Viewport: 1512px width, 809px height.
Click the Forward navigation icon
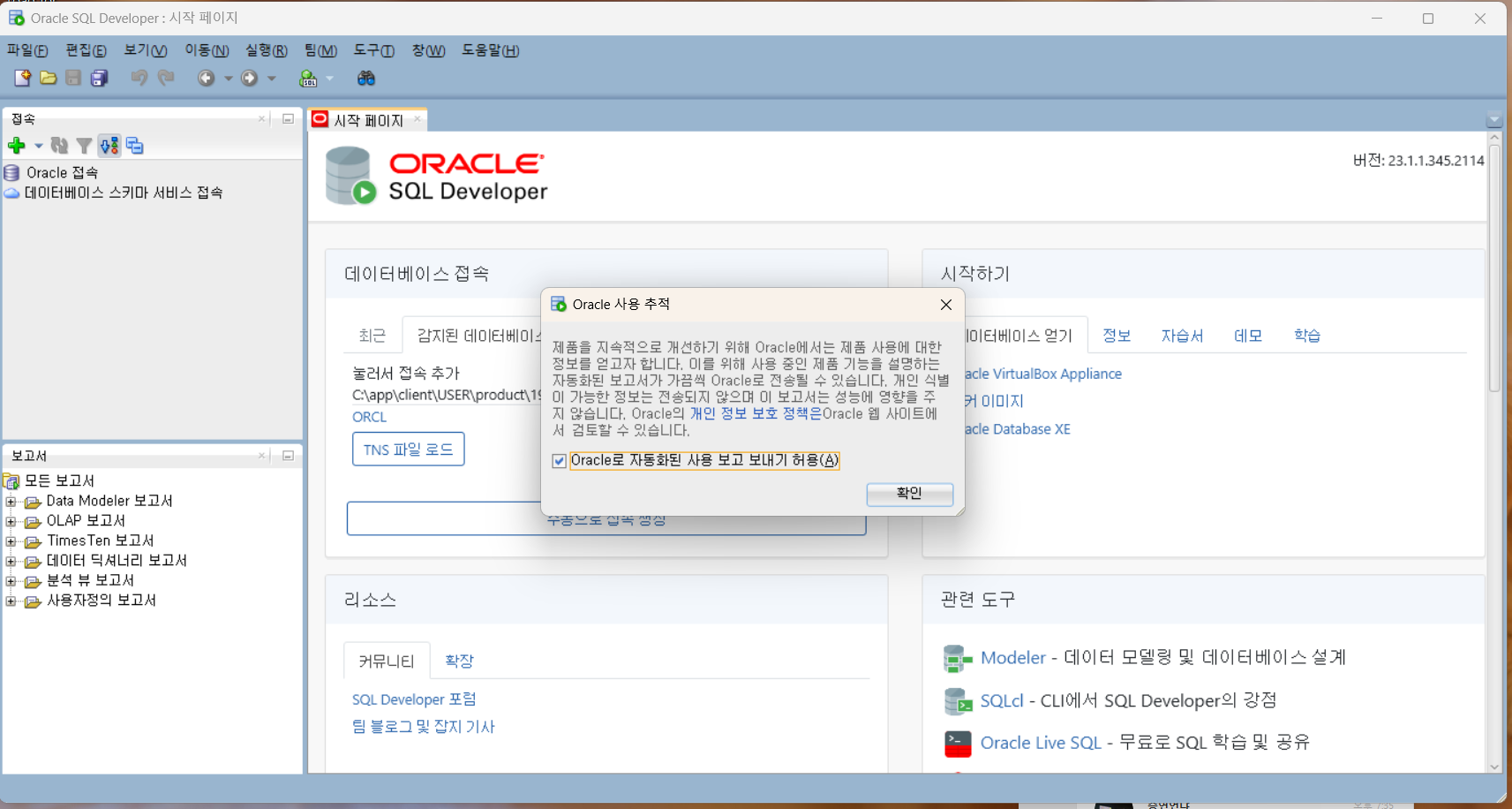point(250,78)
